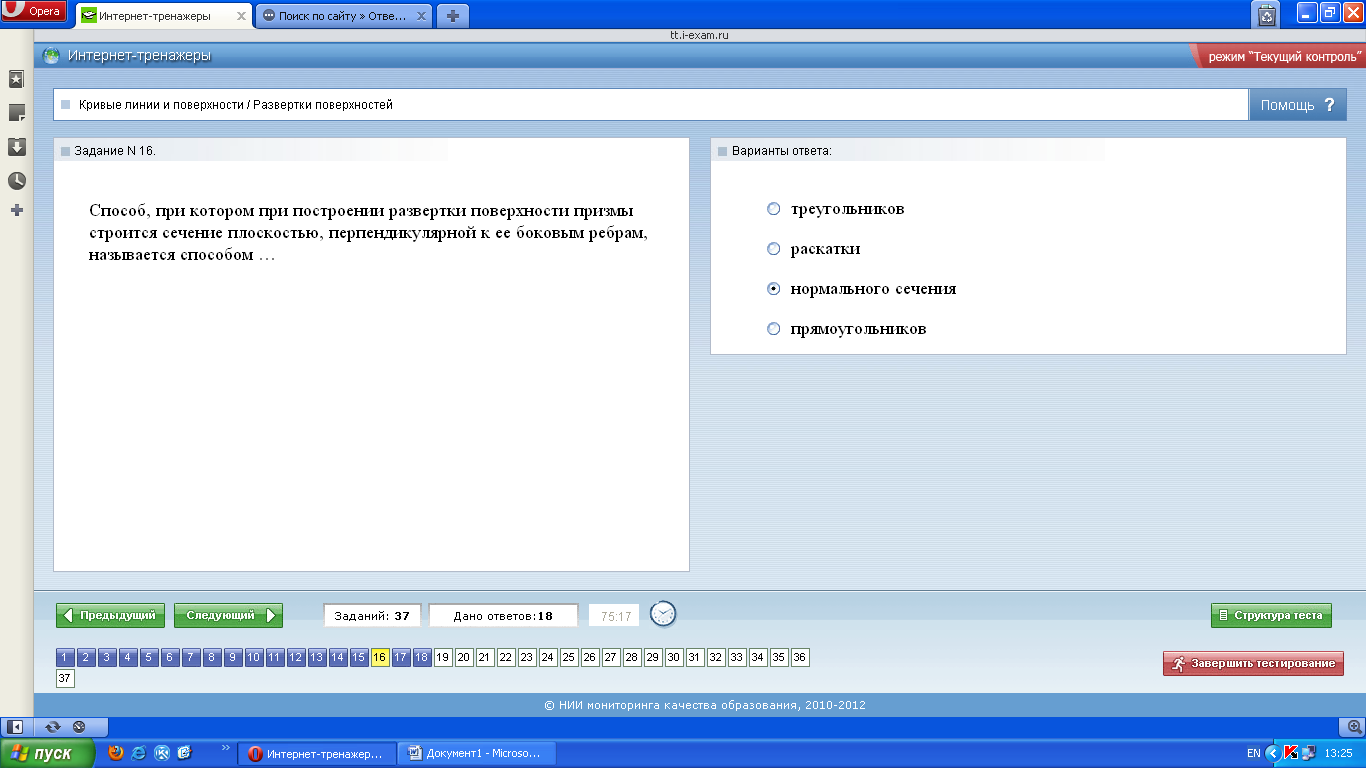This screenshot has width=1366, height=768.
Task: Open the history clock panel in sidebar
Action: pyautogui.click(x=16, y=181)
